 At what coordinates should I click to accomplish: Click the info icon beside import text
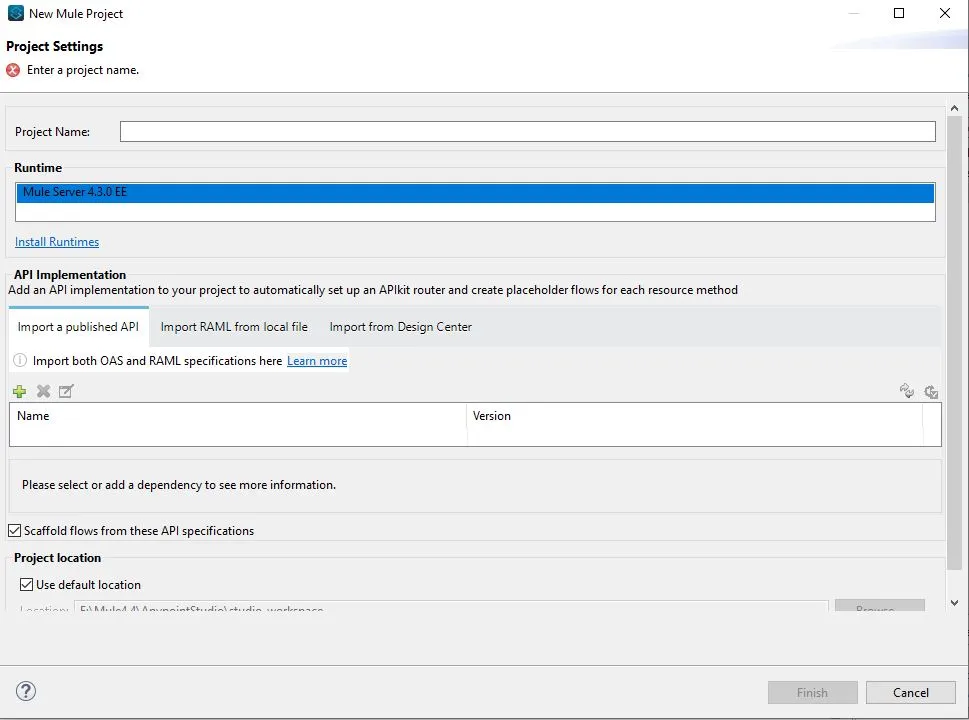20,360
